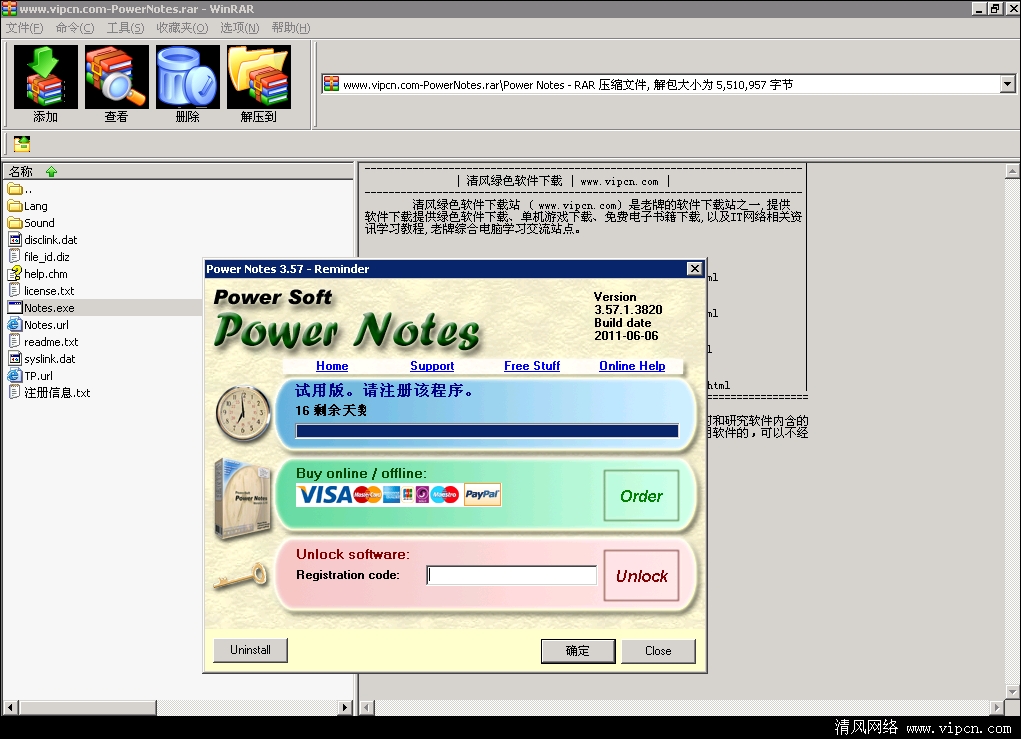Click comment pane vertical scrollbar up arrow

point(1012,171)
